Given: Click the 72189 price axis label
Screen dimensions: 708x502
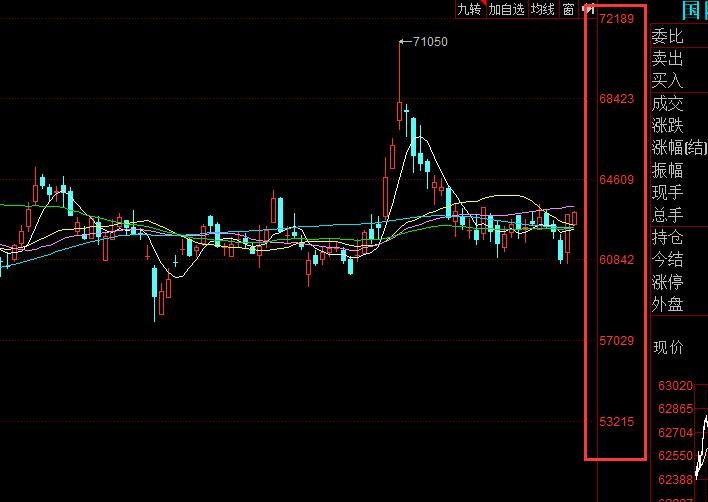Looking at the screenshot, I should 616,19.
